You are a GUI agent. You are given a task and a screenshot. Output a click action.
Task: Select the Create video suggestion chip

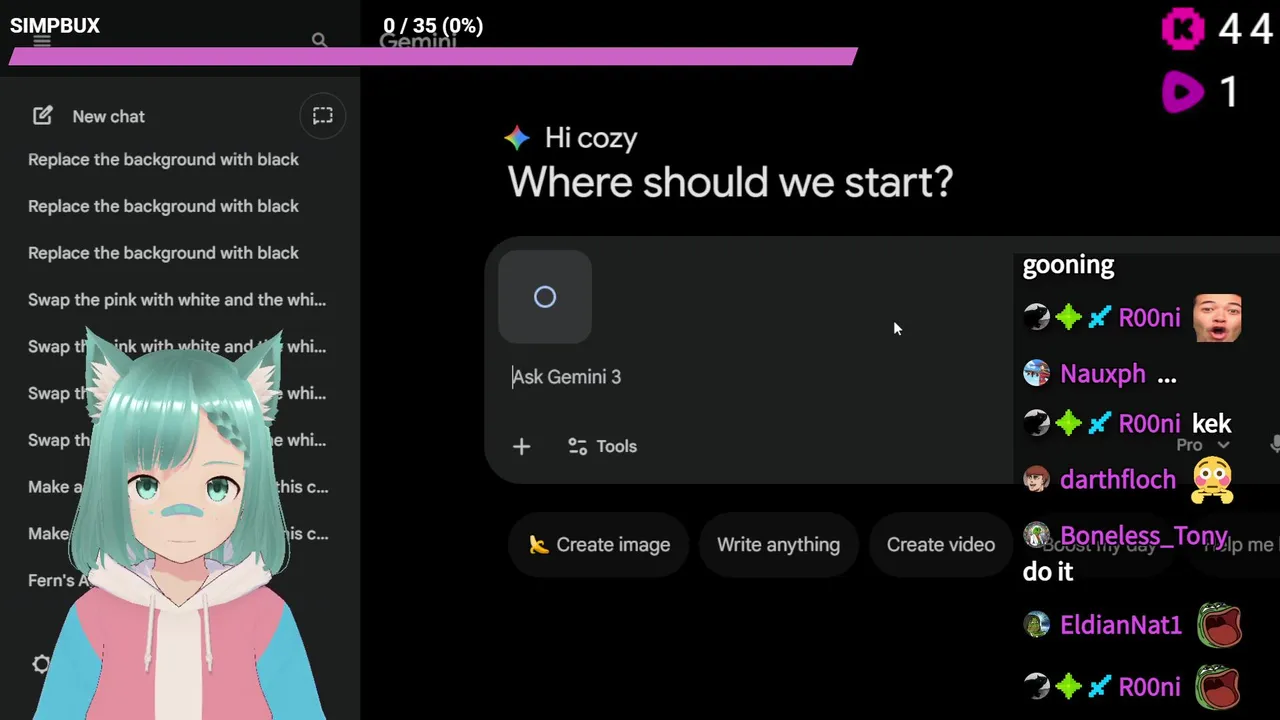941,545
